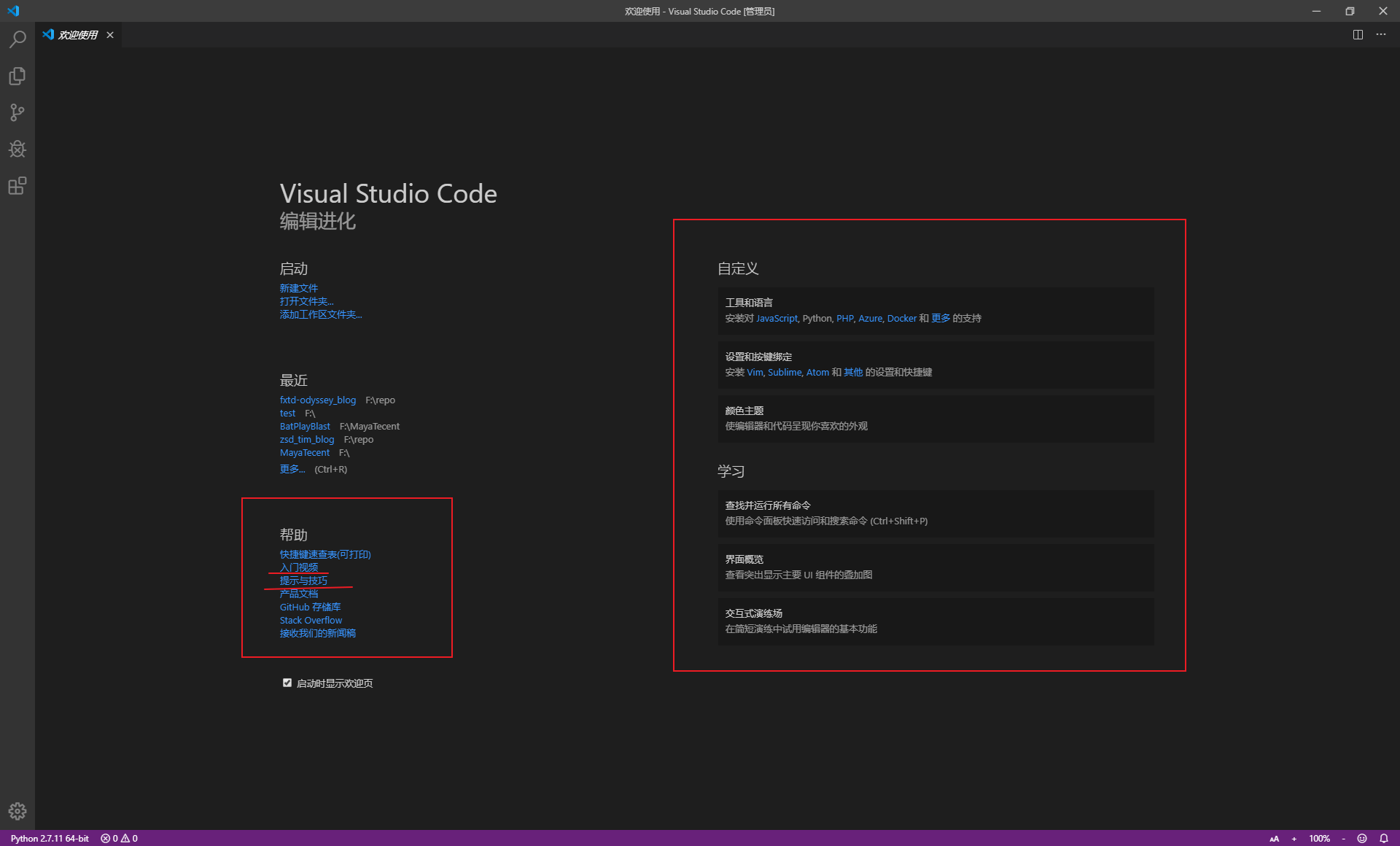The width and height of the screenshot is (1400, 846).
Task: Click the 打开文件夹... link
Action: tap(307, 301)
